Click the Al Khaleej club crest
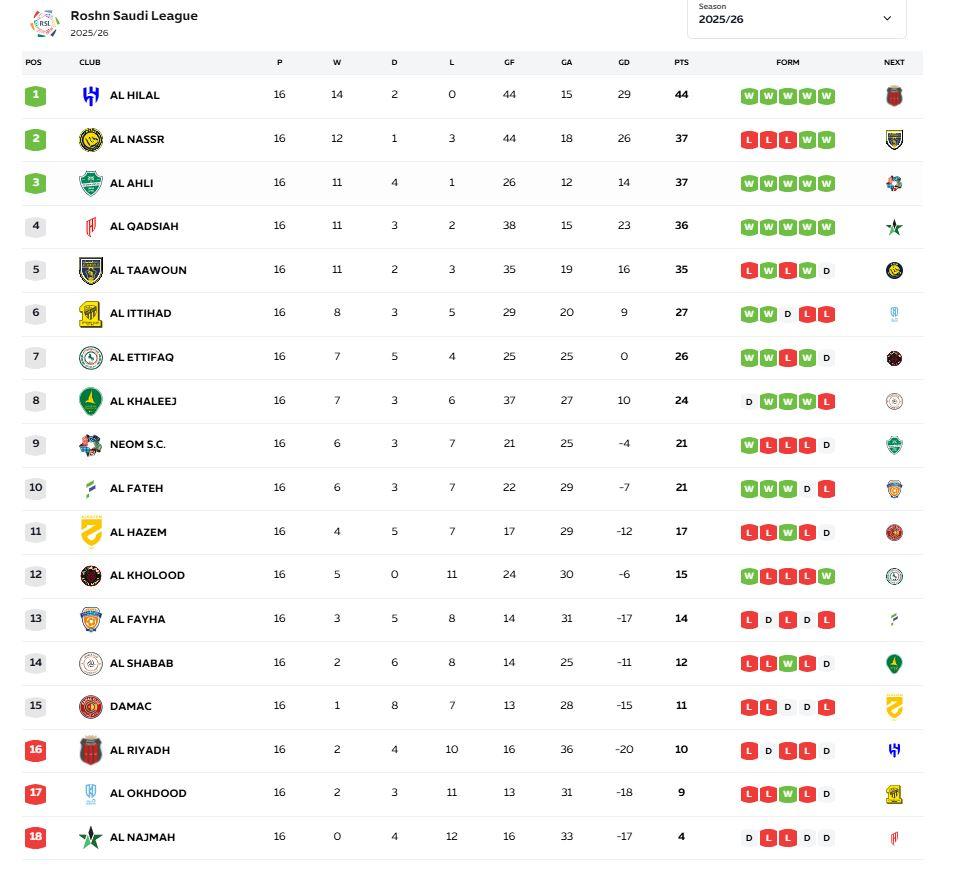 (x=88, y=401)
